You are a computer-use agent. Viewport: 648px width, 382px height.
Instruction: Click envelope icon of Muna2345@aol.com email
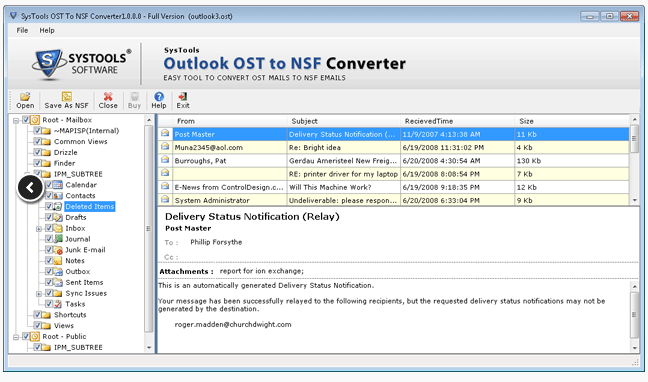pos(165,147)
